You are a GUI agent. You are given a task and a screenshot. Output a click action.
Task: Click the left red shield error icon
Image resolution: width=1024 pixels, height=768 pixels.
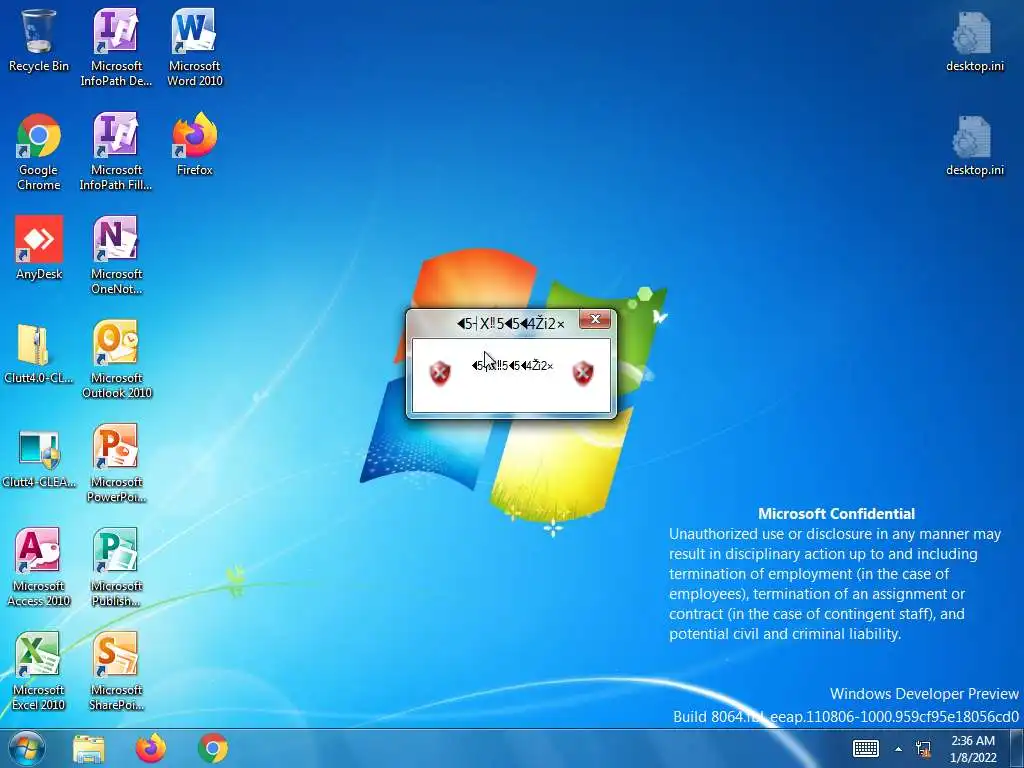440,373
